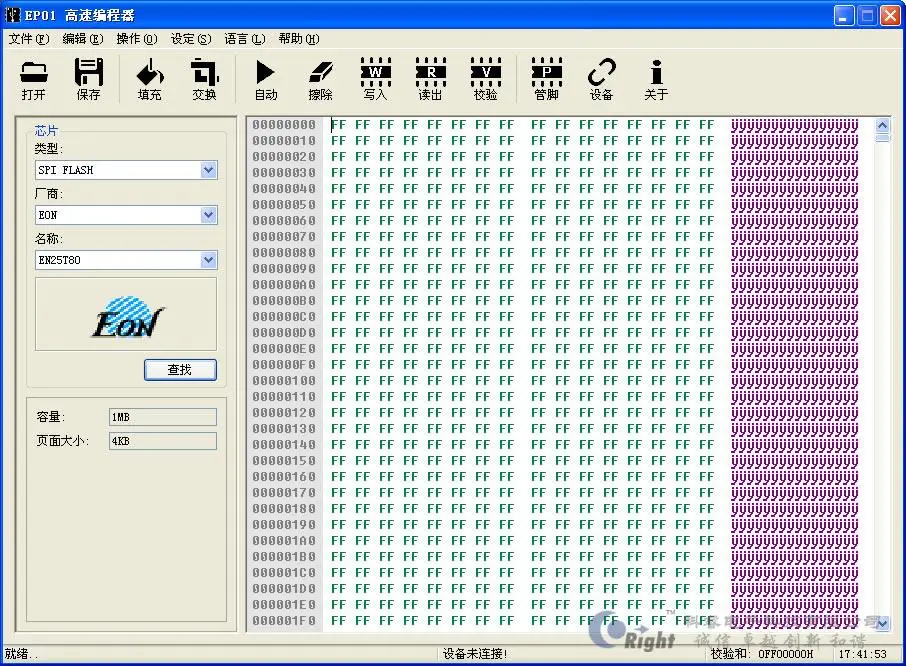Screen dimensions: 906x666
Task: Maximize the EP01 window
Action: 867,16
